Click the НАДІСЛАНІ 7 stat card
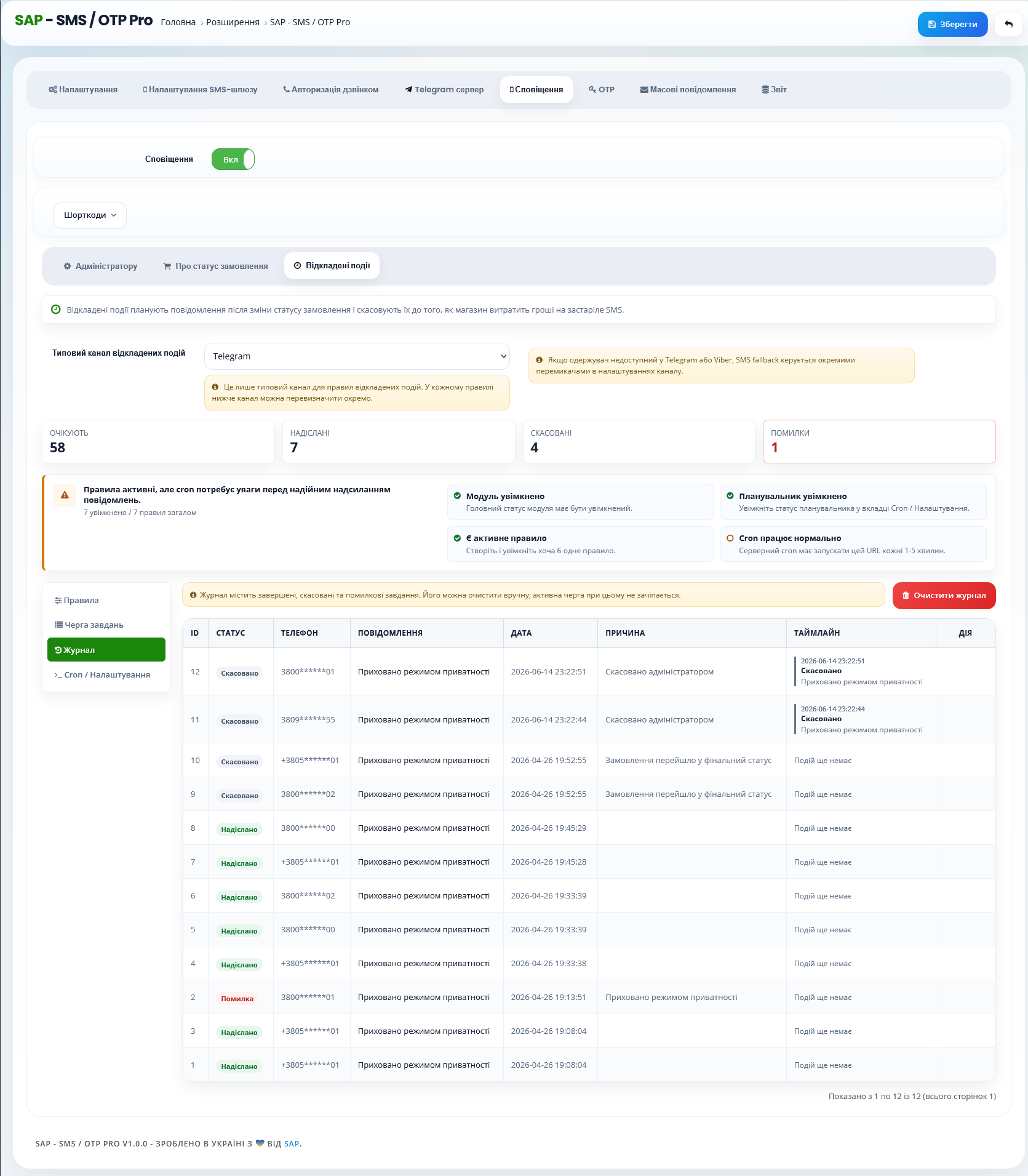 399,441
